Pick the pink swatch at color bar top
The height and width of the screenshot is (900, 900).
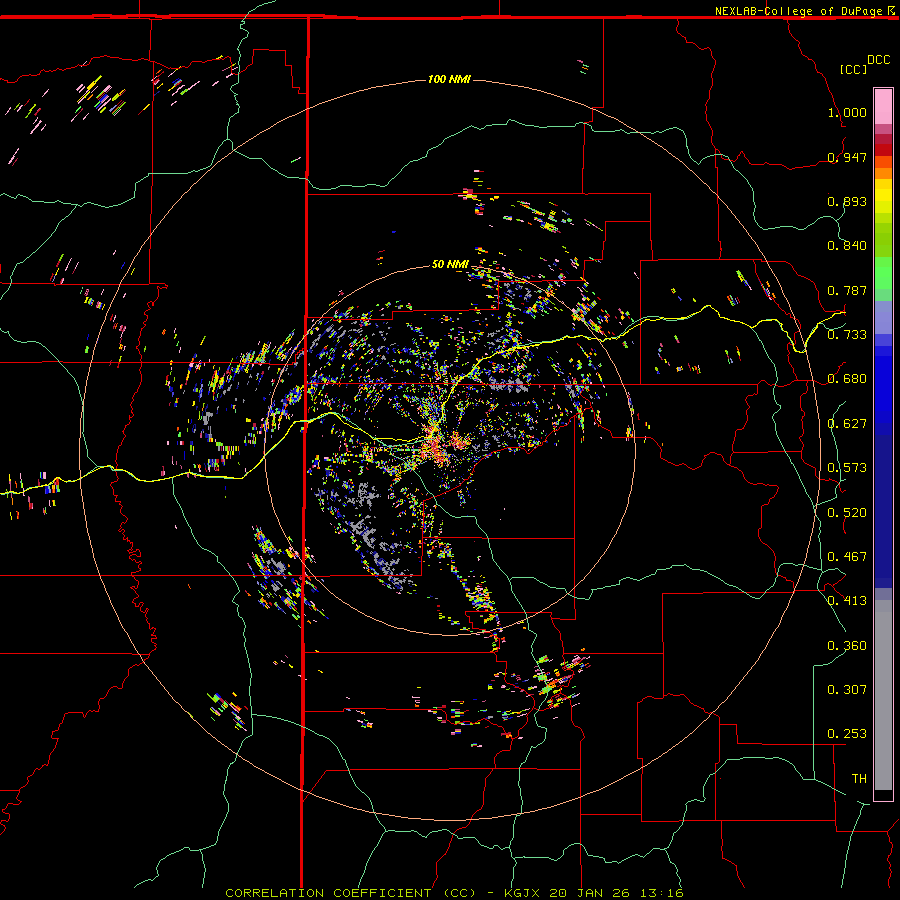pos(883,106)
